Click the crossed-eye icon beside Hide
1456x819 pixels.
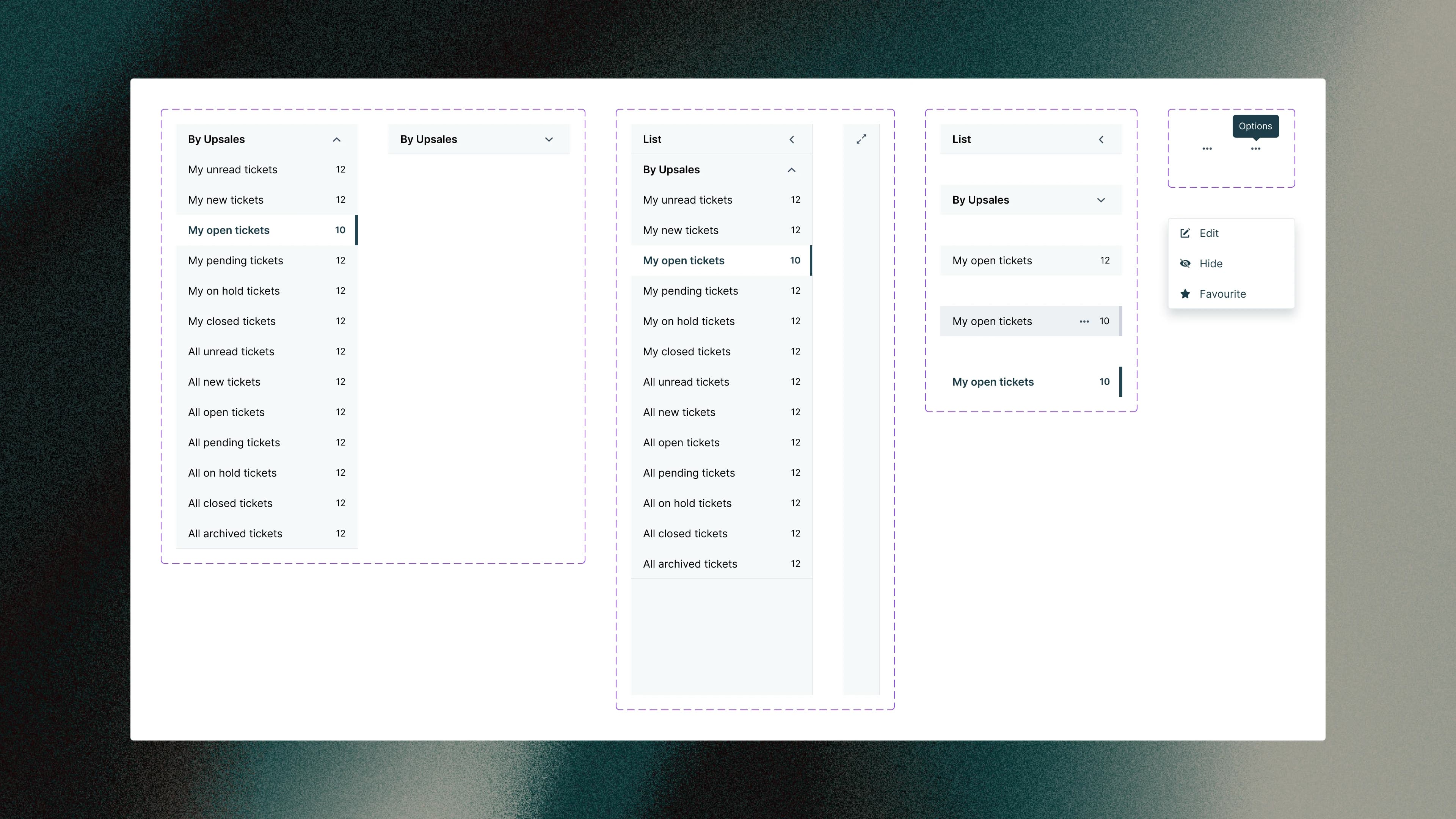pyautogui.click(x=1185, y=264)
